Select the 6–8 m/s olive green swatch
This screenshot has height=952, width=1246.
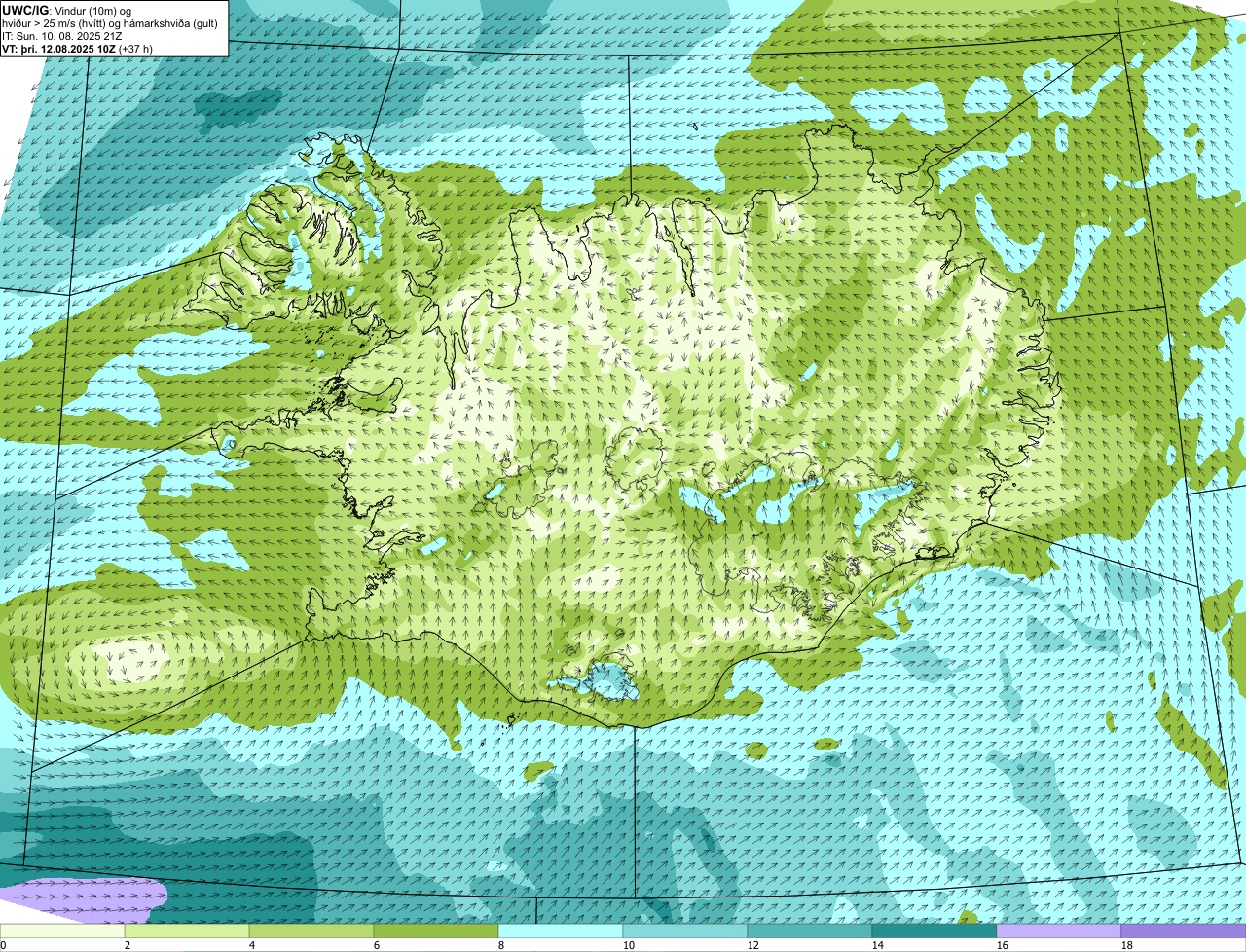436,931
